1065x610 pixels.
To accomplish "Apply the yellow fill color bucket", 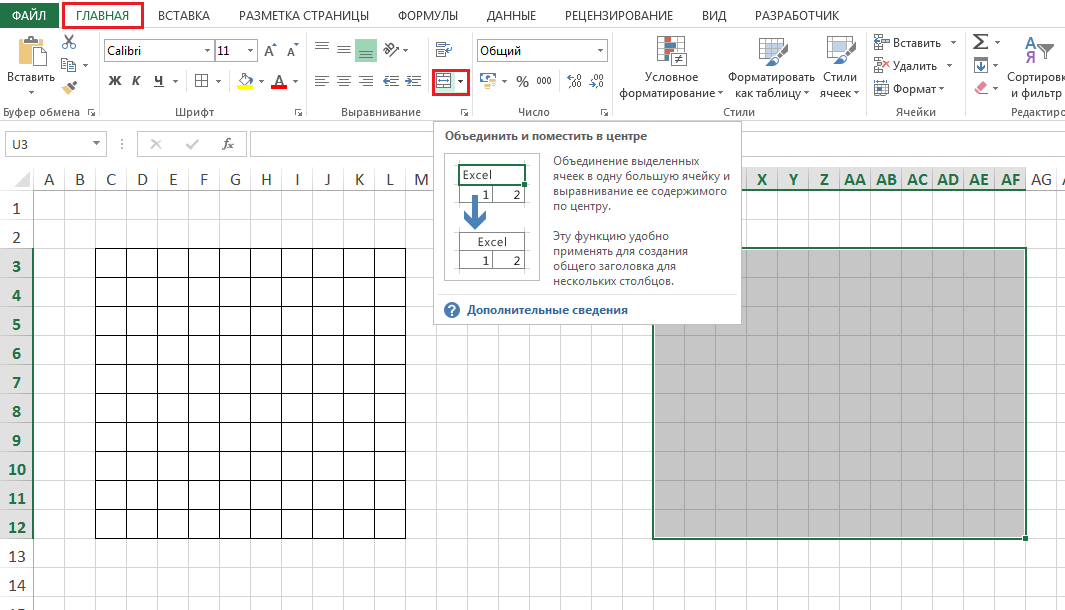I will (246, 81).
